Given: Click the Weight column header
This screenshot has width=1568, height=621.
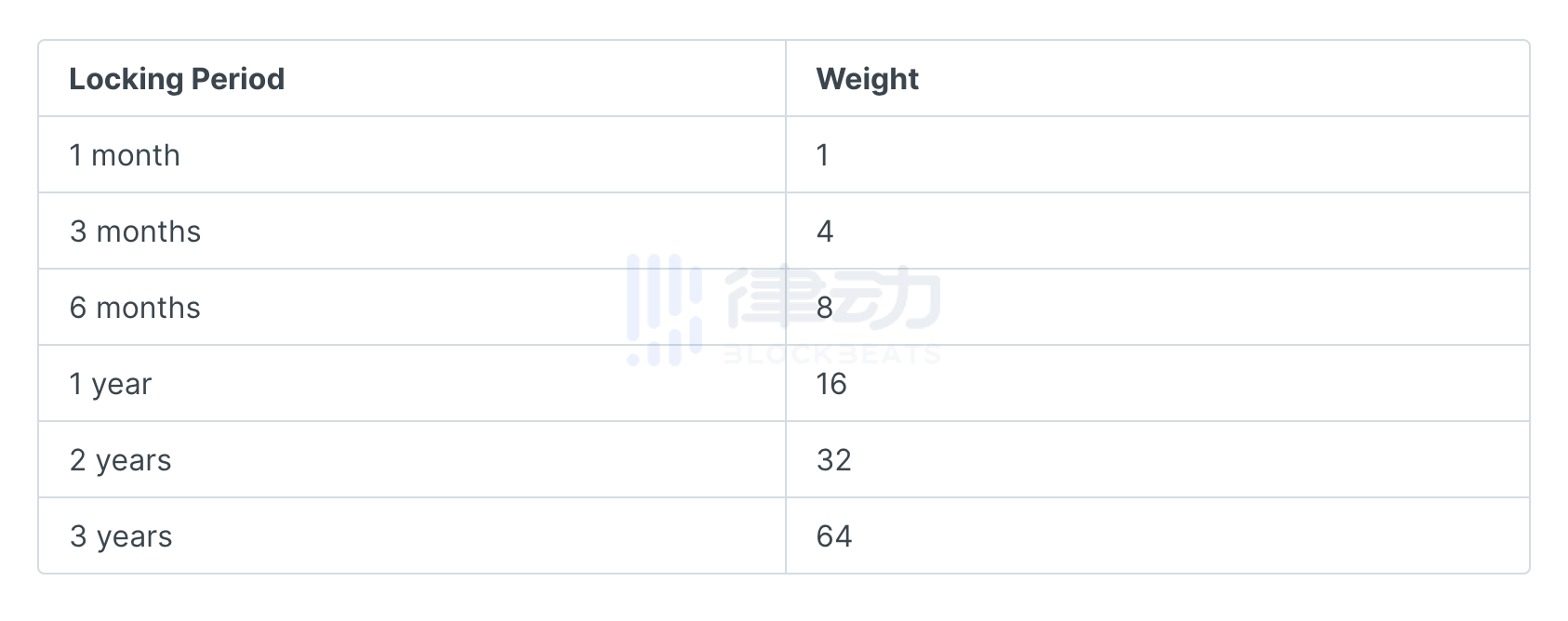Looking at the screenshot, I should pos(867,79).
